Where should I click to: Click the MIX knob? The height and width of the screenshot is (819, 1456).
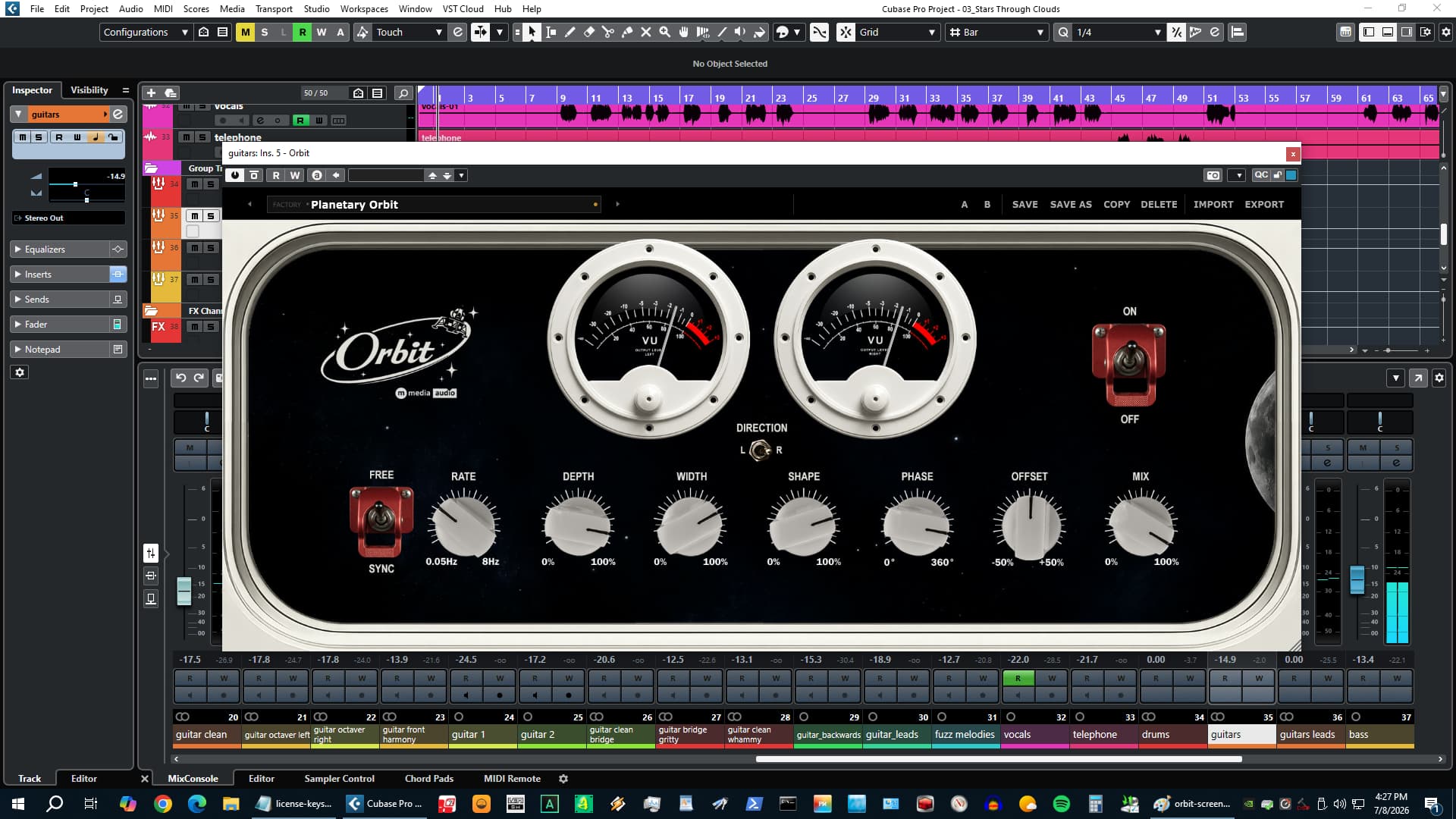tap(1141, 524)
